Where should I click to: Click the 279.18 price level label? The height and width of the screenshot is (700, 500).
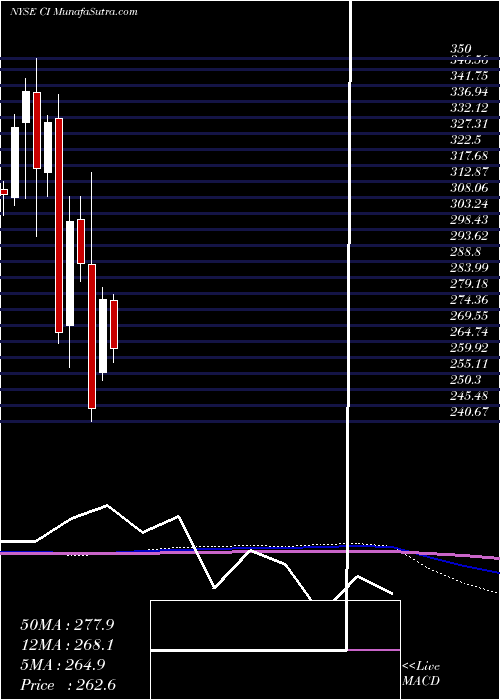pos(469,284)
